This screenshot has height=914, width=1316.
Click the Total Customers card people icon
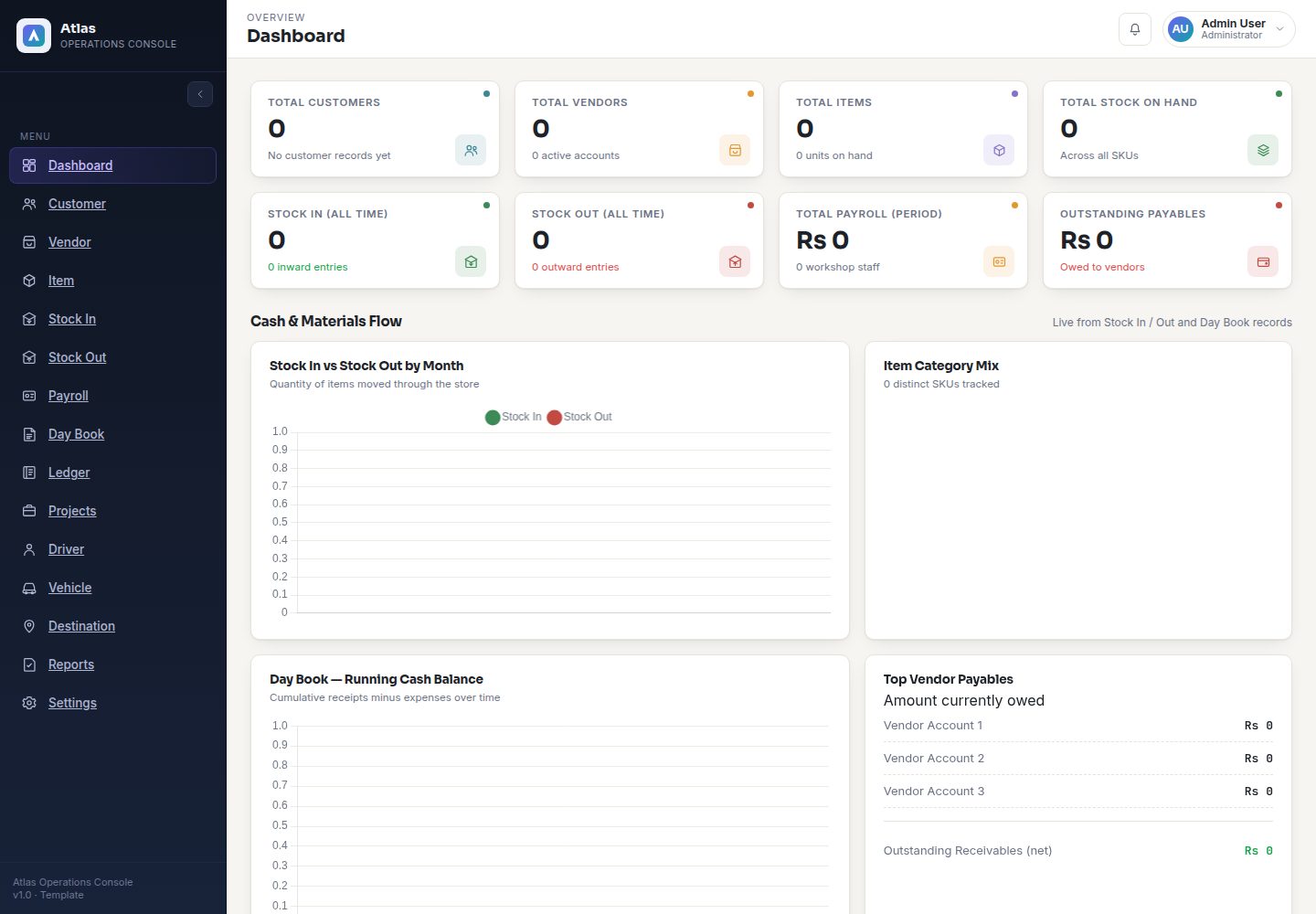(x=471, y=150)
